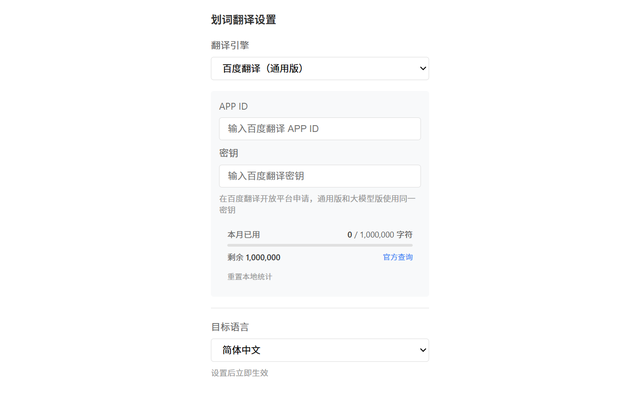The width and height of the screenshot is (640, 400).
Task: Click the 密钥 label
Action: [229, 153]
